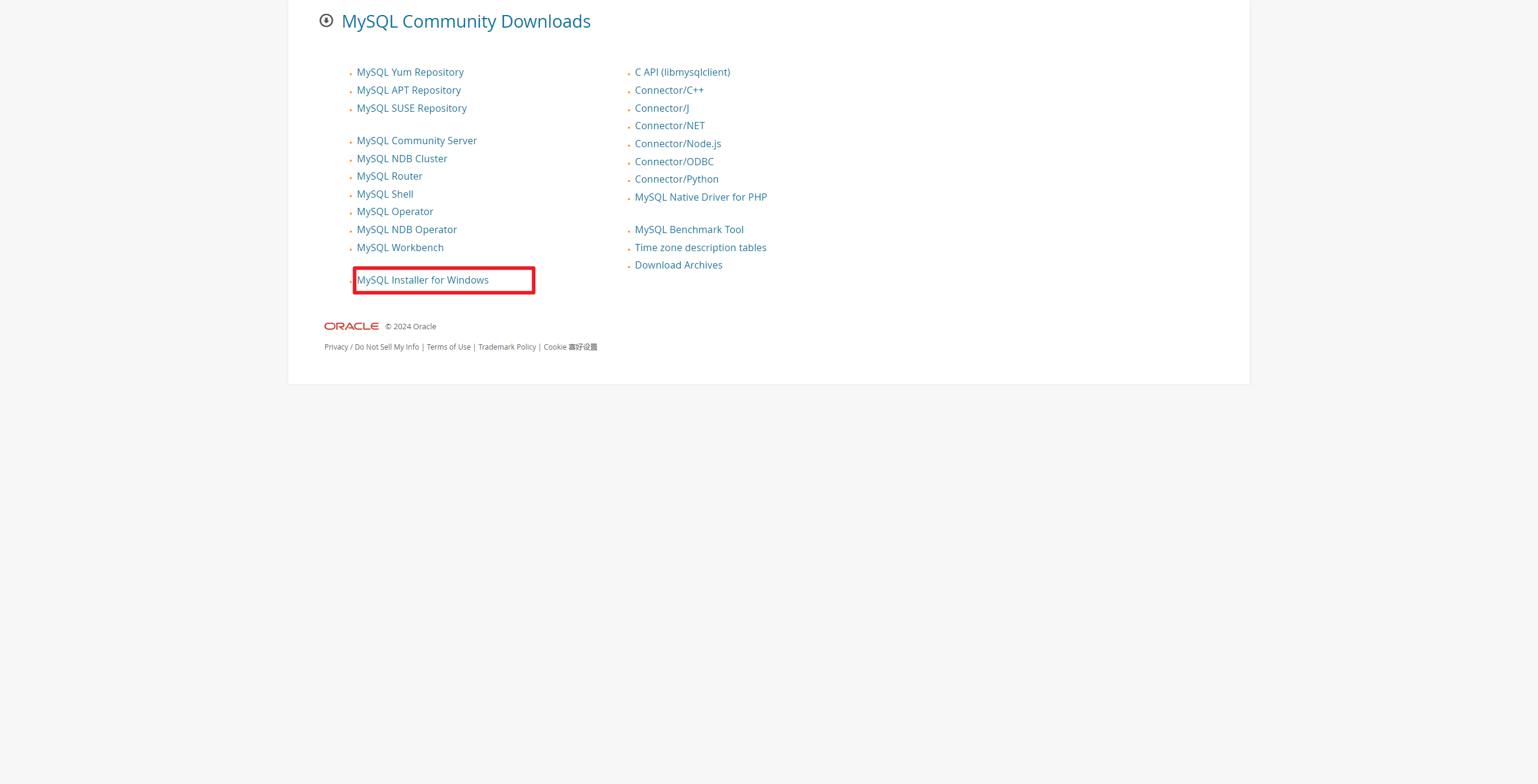Click Cookie preferences footer link
Viewport: 1538px width, 784px height.
pyautogui.click(x=570, y=347)
